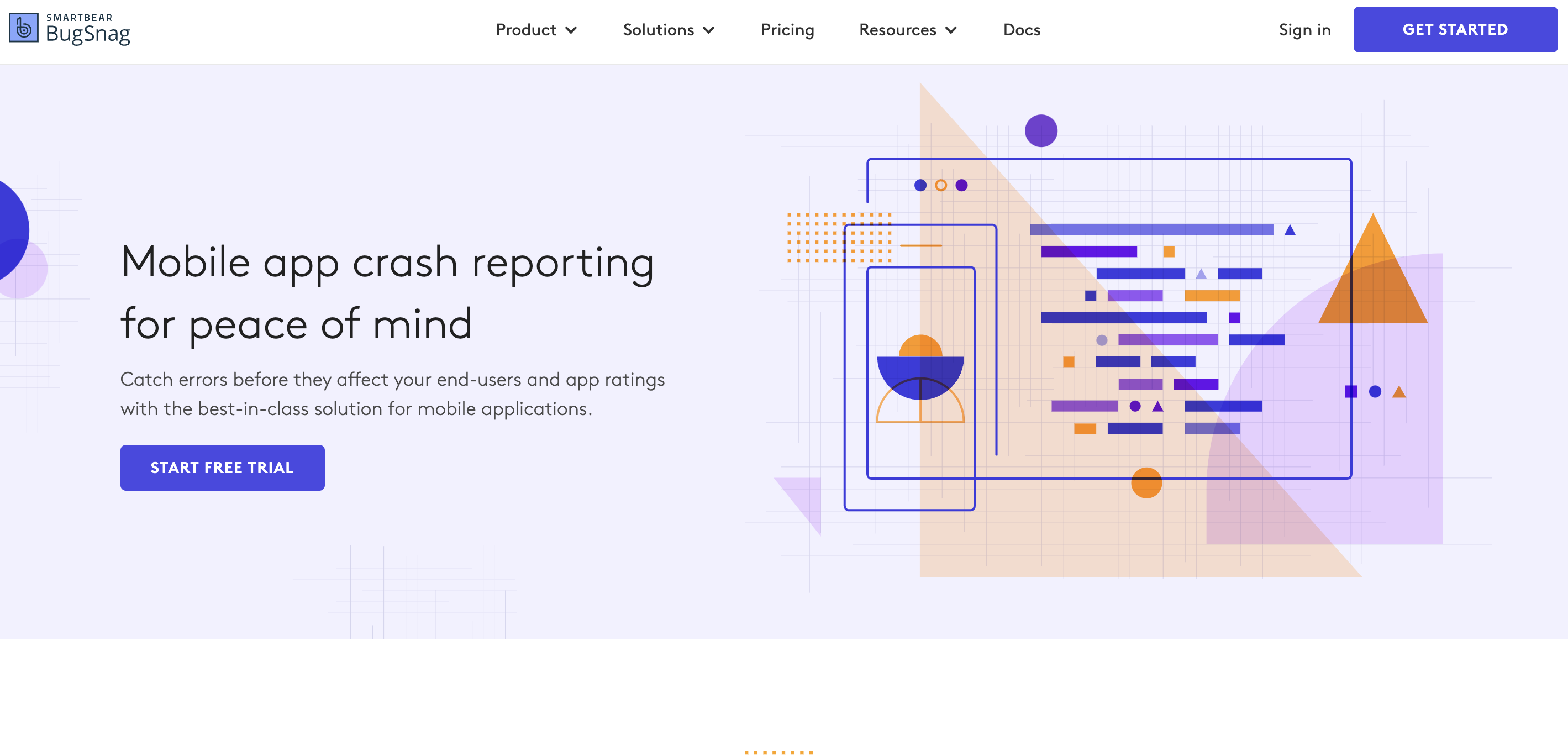The height and width of the screenshot is (756, 1568).
Task: Click the Sign in link
Action: click(1304, 29)
